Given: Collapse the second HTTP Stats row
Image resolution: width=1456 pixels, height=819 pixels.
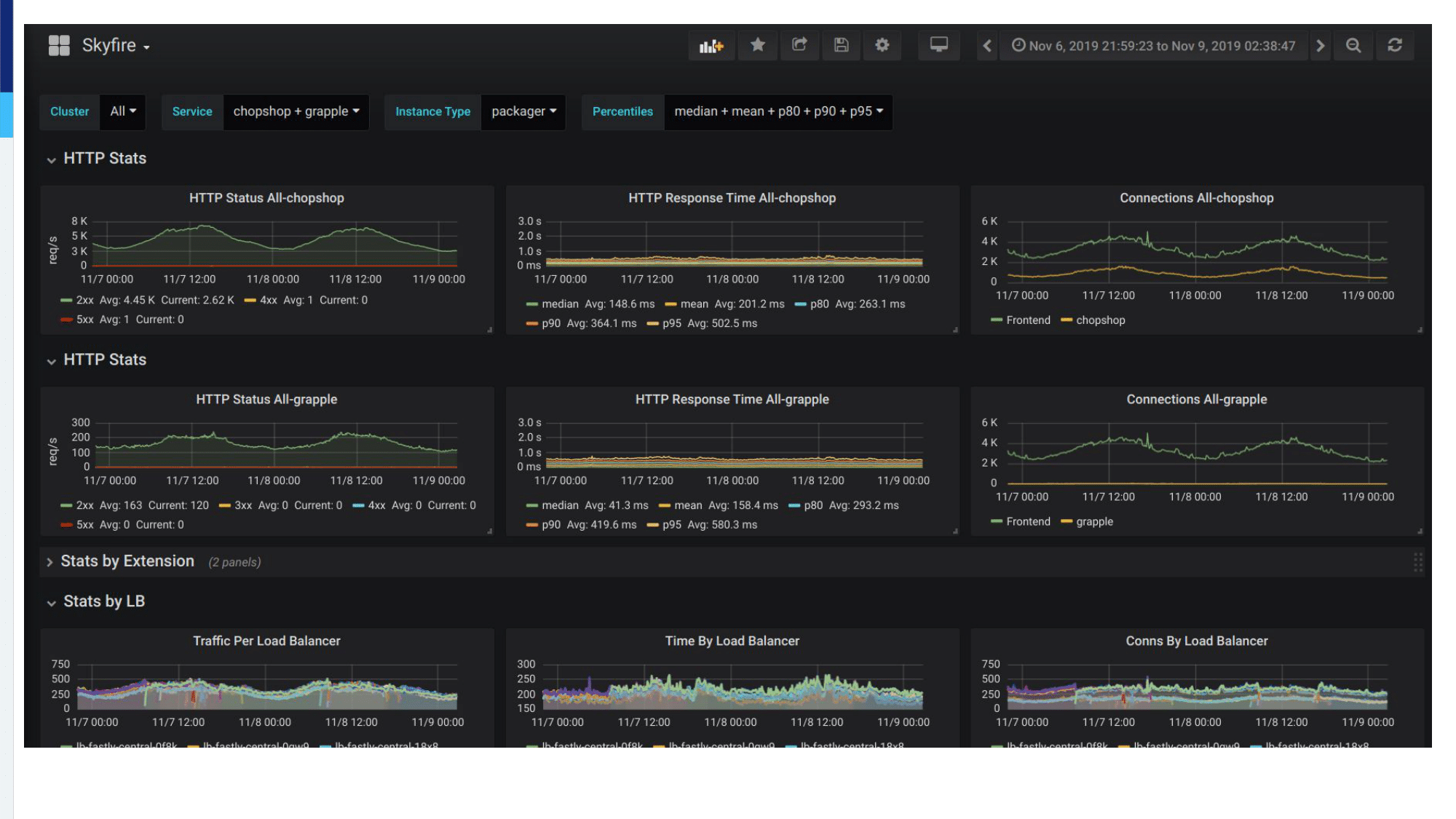Looking at the screenshot, I should [x=97, y=360].
